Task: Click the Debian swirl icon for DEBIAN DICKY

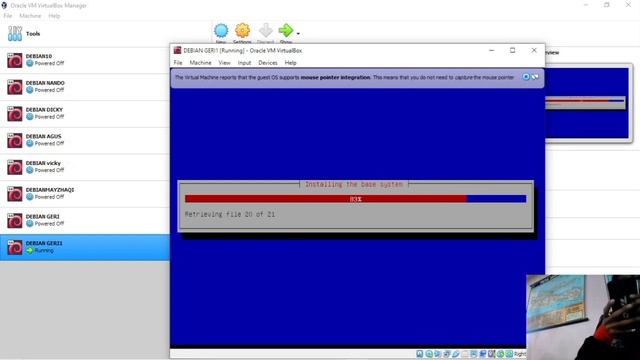Action: 15,114
